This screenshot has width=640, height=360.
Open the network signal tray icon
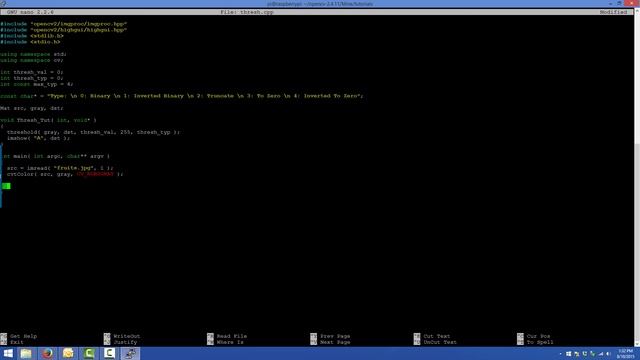[x=601, y=354]
